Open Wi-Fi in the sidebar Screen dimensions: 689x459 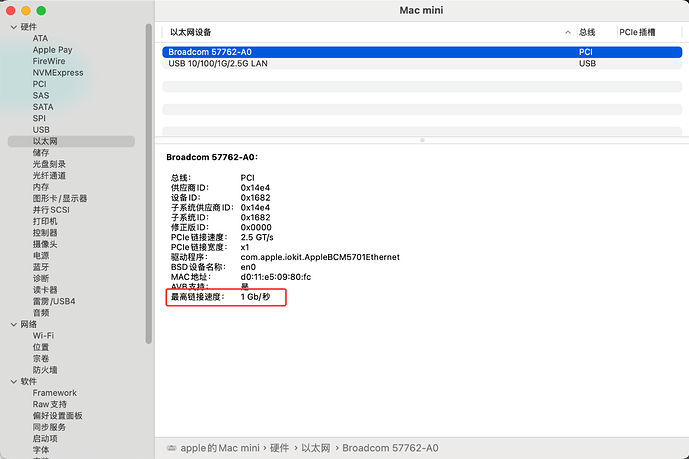click(x=43, y=336)
